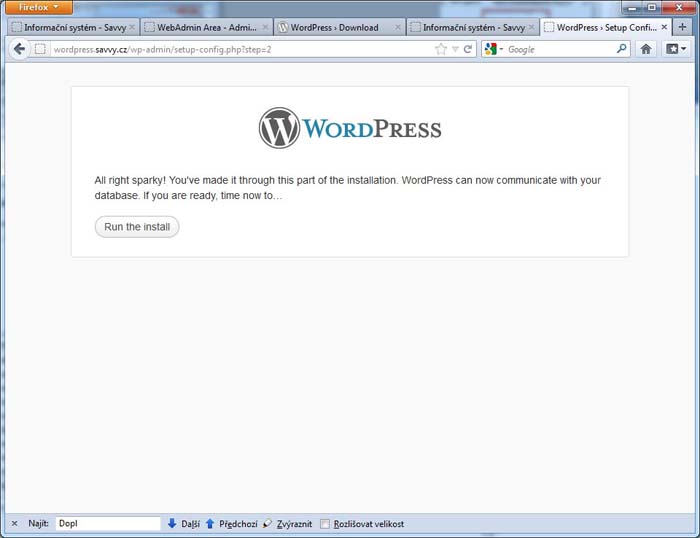Close the first Informační systém tab
The width and height of the screenshot is (700, 538).
pos(132,28)
